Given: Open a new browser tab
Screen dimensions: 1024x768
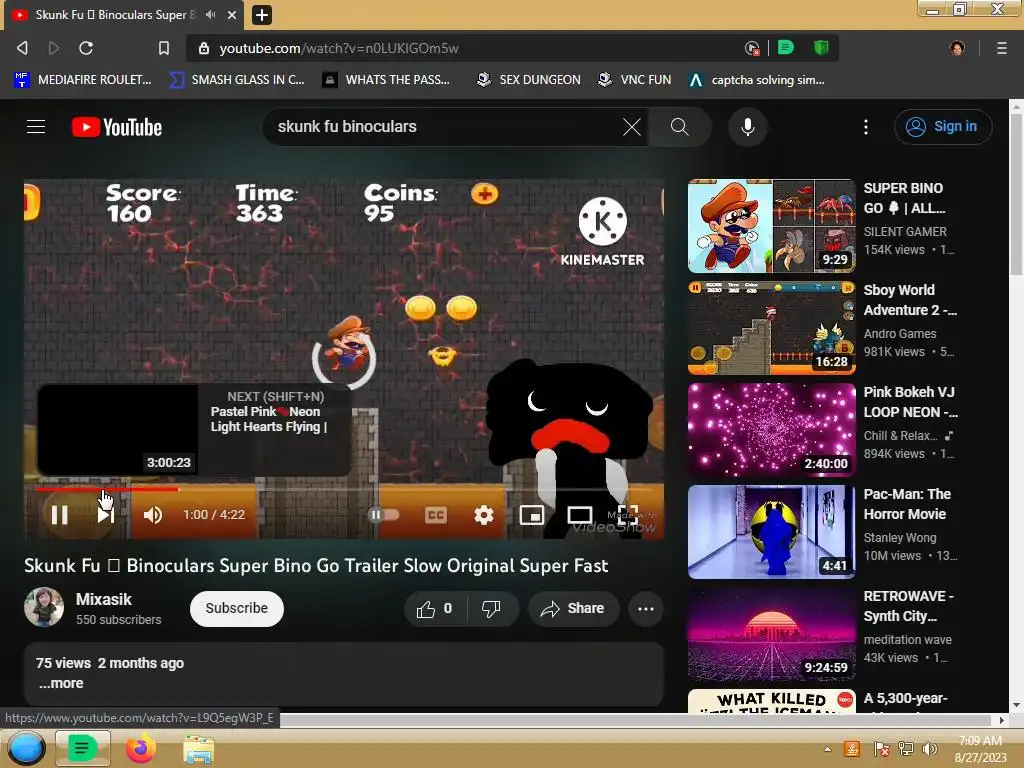Looking at the screenshot, I should (x=261, y=14).
